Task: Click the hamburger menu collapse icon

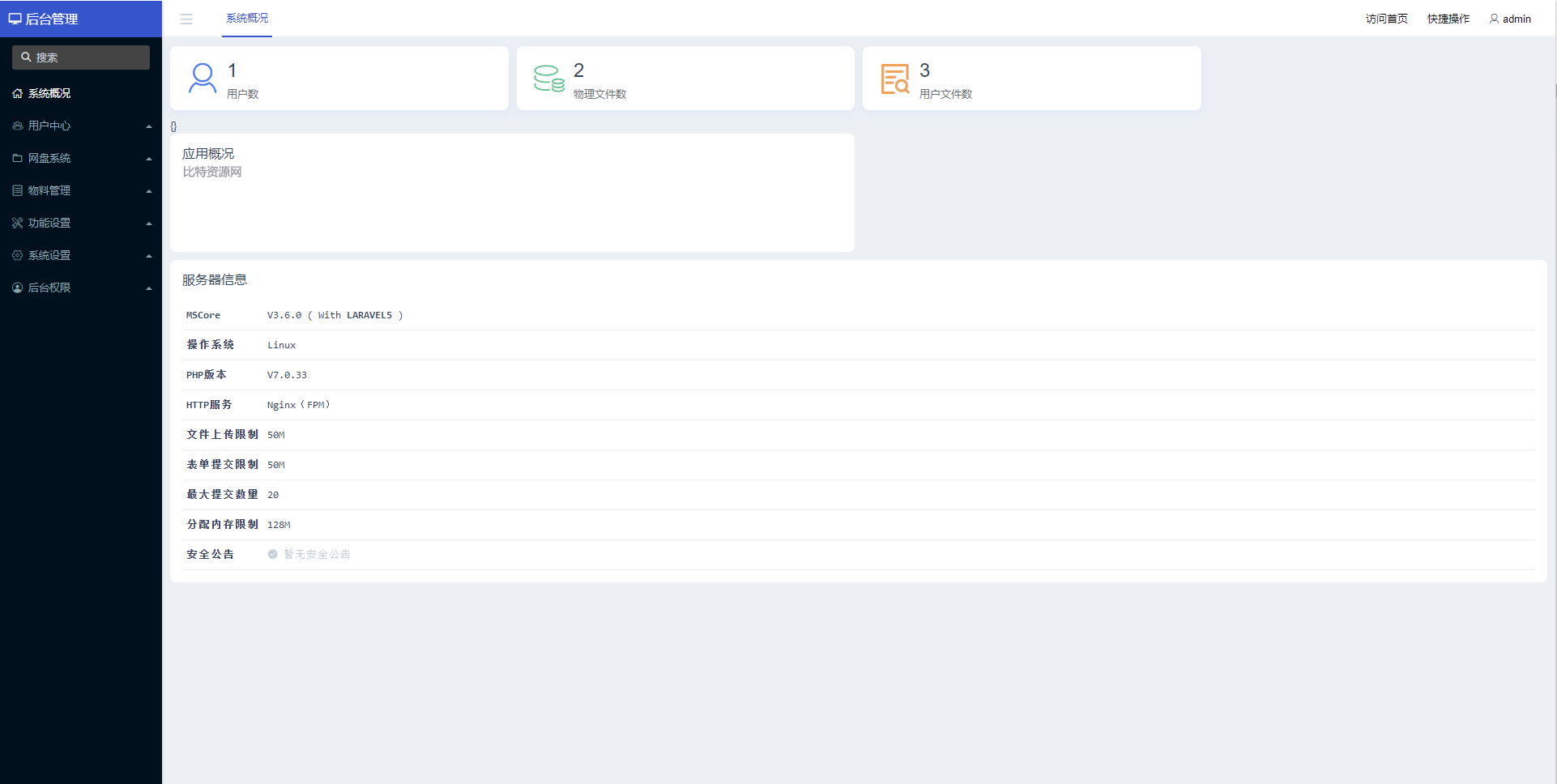Action: click(186, 19)
